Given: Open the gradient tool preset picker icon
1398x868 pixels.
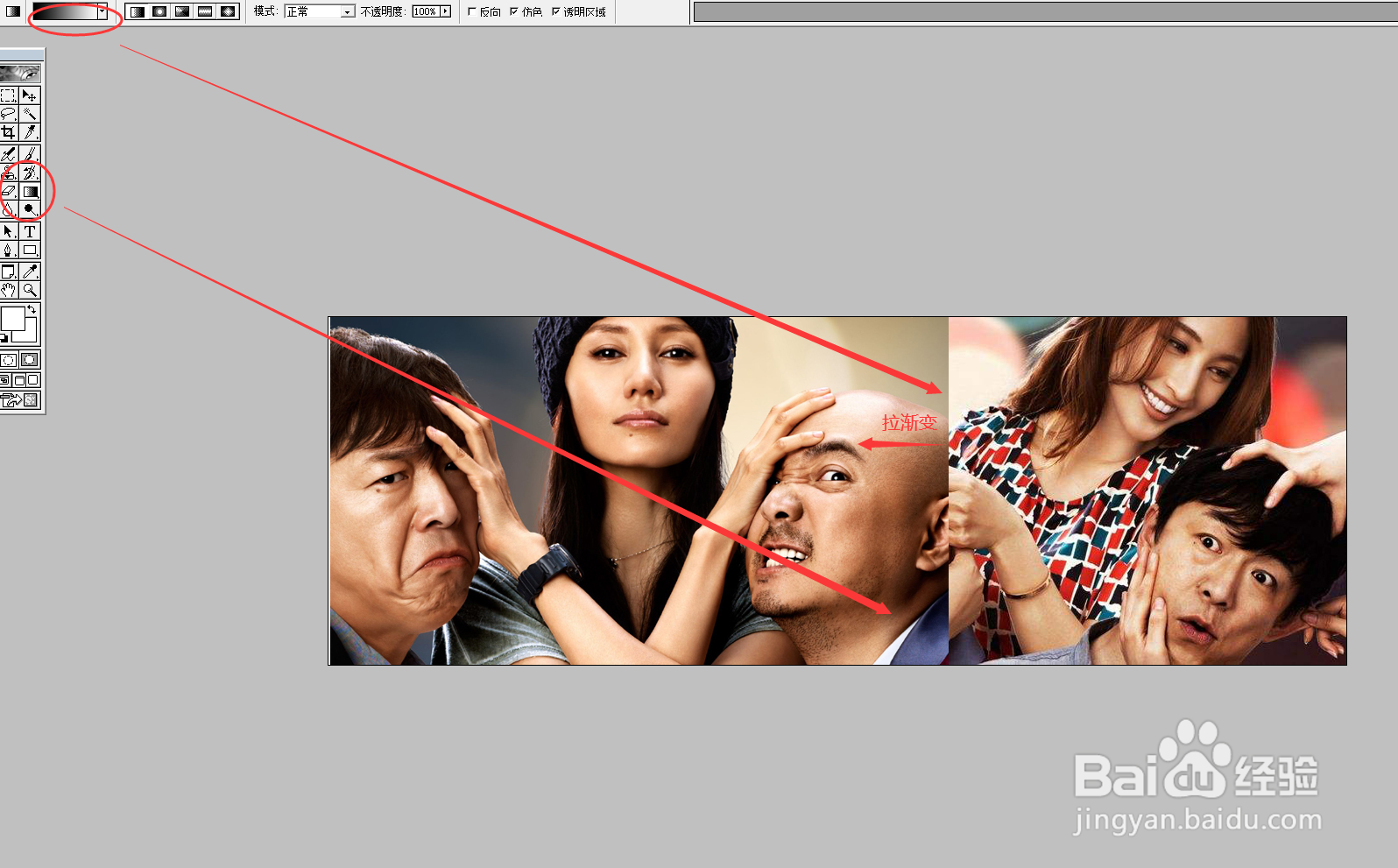Looking at the screenshot, I should click(x=13, y=11).
